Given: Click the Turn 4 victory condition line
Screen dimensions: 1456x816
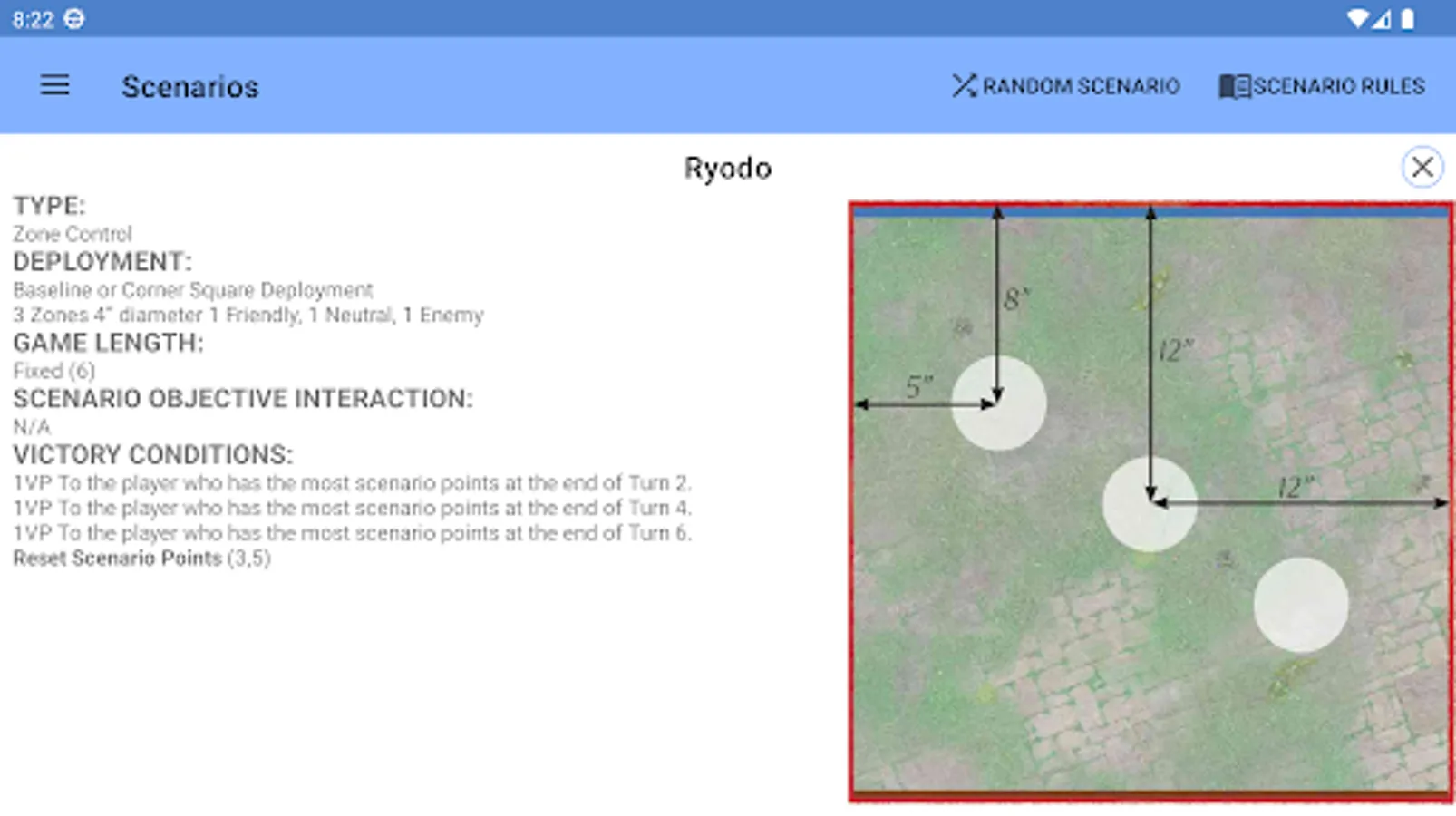Looking at the screenshot, I should (352, 508).
